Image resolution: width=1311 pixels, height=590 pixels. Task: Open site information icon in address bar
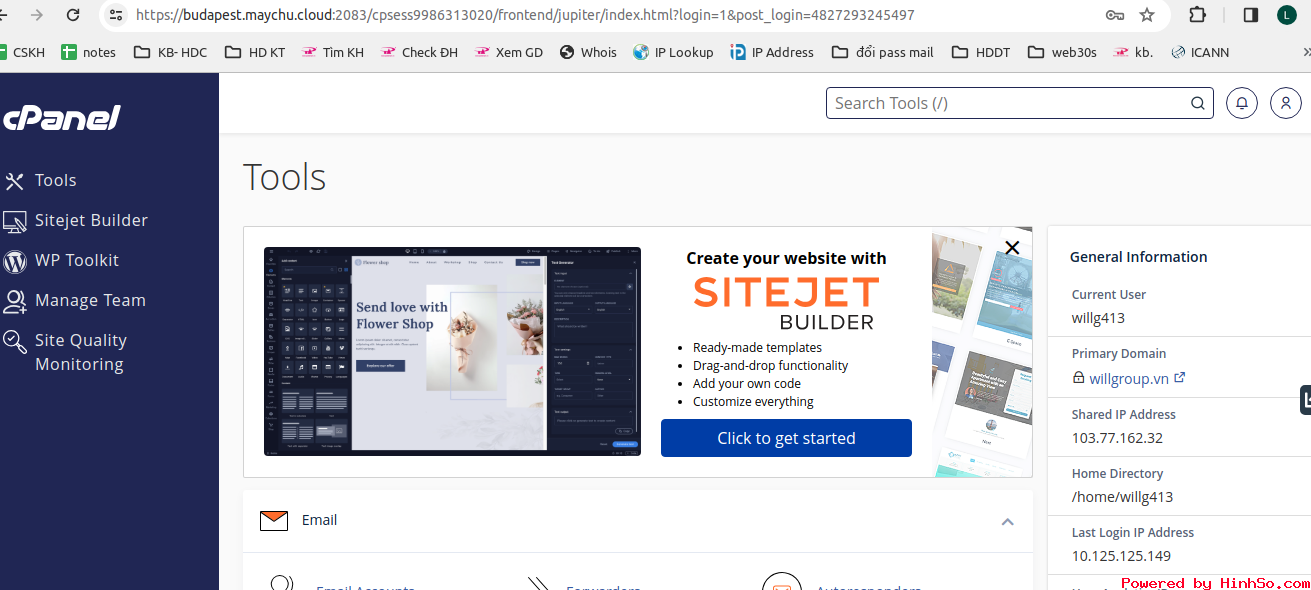116,15
